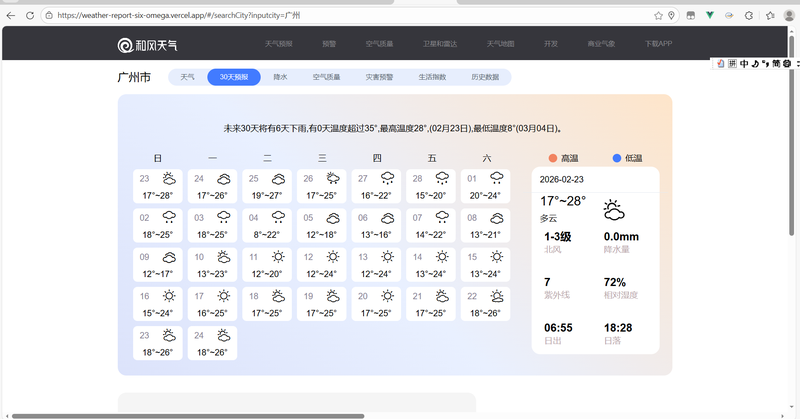This screenshot has width=800, height=419.
Task: Switch to the 天气 tab
Action: [x=187, y=77]
